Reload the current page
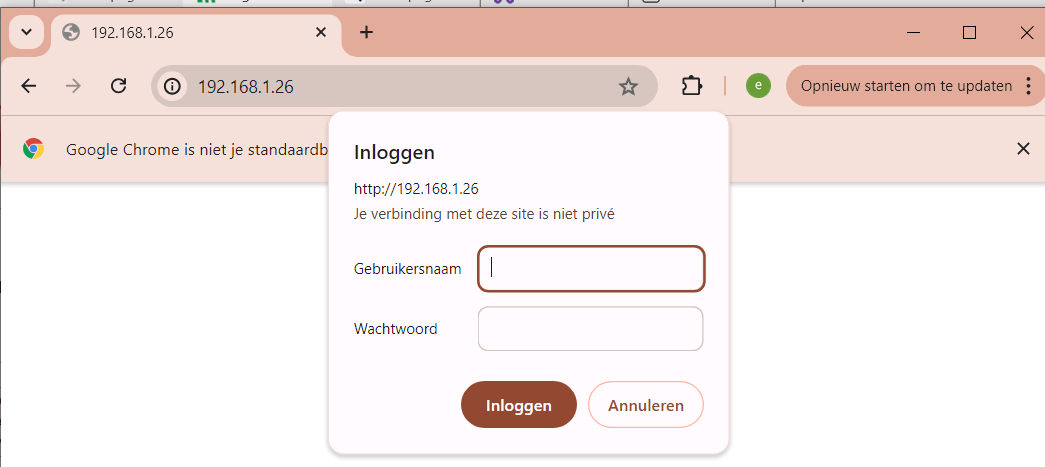 (x=118, y=86)
